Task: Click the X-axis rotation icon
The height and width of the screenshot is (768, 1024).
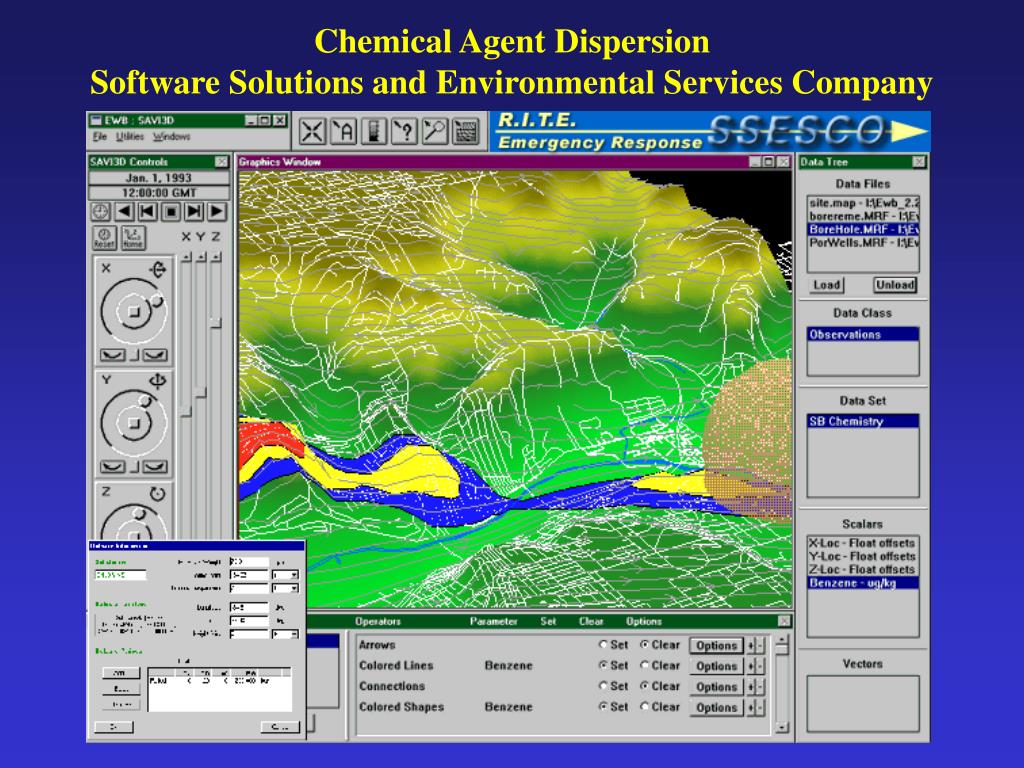Action: click(157, 269)
